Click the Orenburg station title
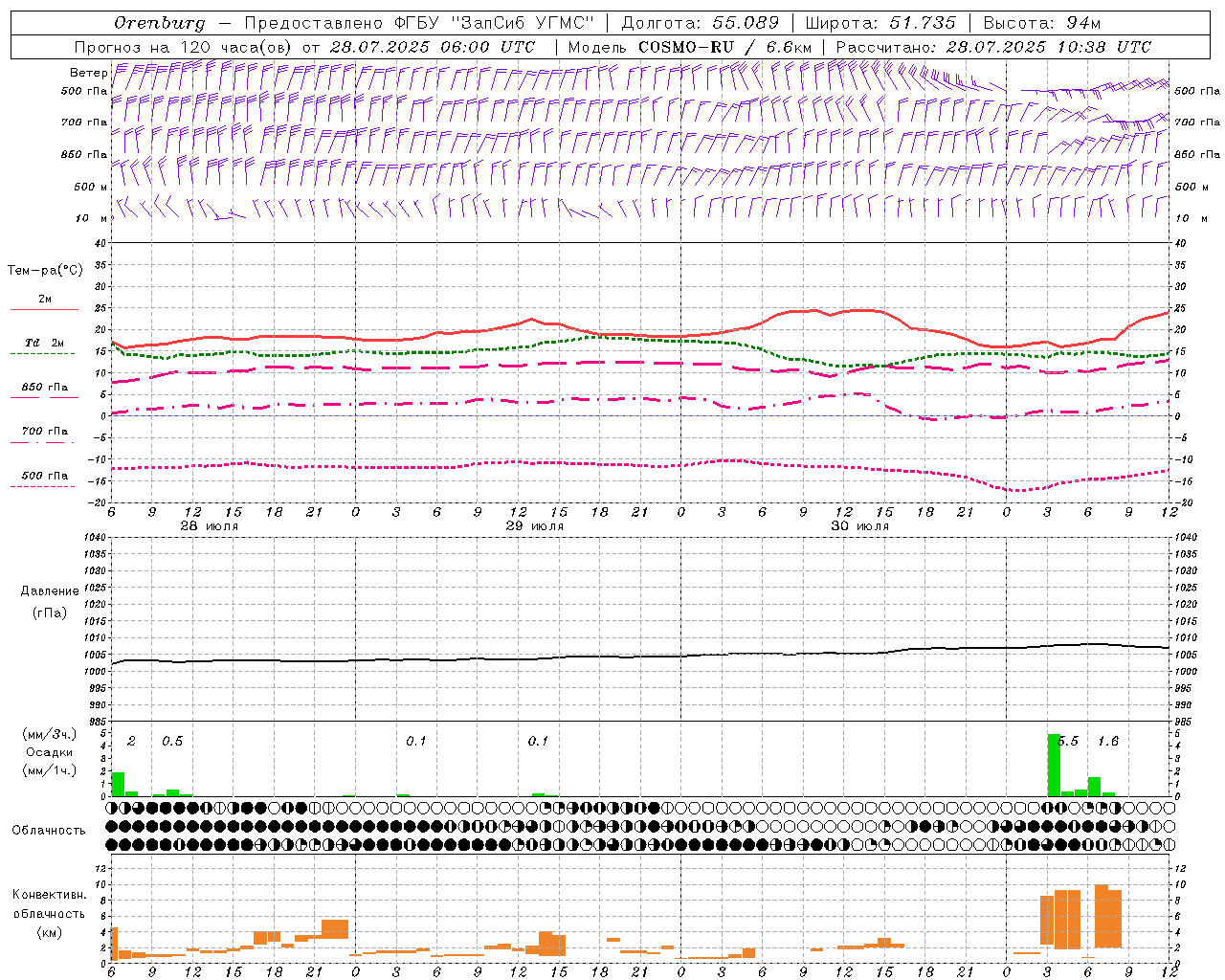 tap(160, 23)
